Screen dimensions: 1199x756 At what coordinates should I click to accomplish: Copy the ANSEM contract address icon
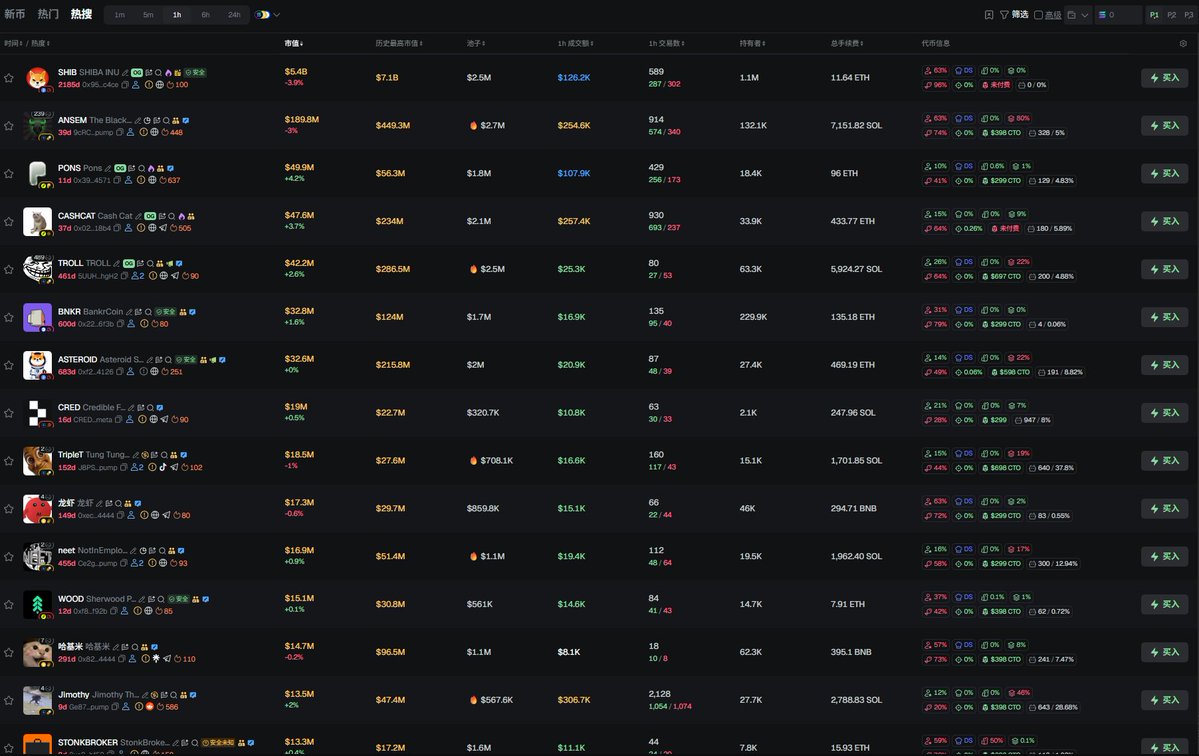coord(119,132)
